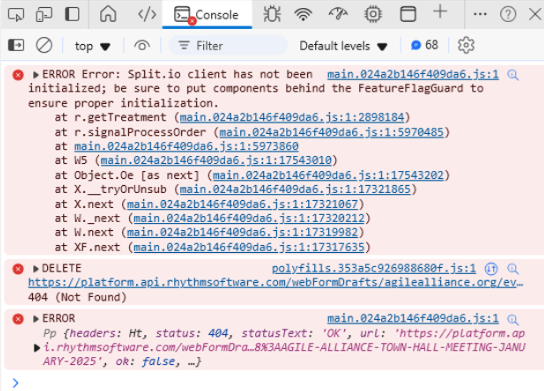
Task: Search for Split.io error with magnifier icon
Action: pyautogui.click(x=513, y=75)
